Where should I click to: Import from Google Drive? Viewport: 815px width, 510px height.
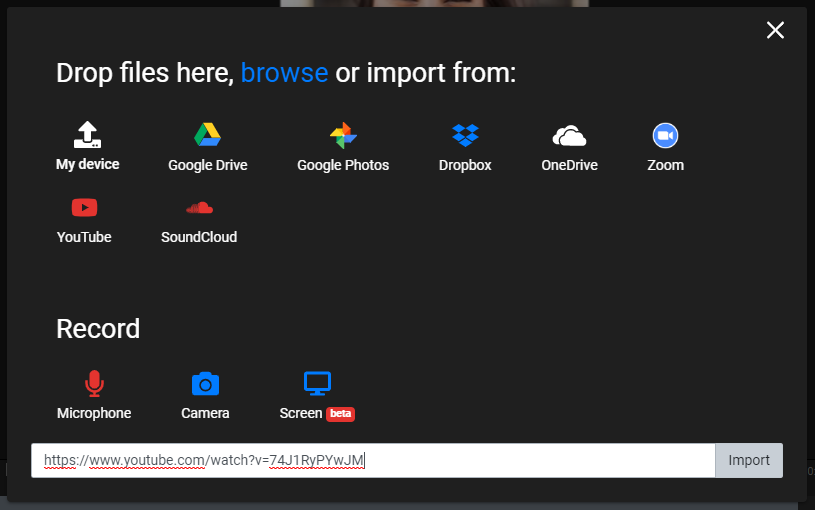click(207, 147)
